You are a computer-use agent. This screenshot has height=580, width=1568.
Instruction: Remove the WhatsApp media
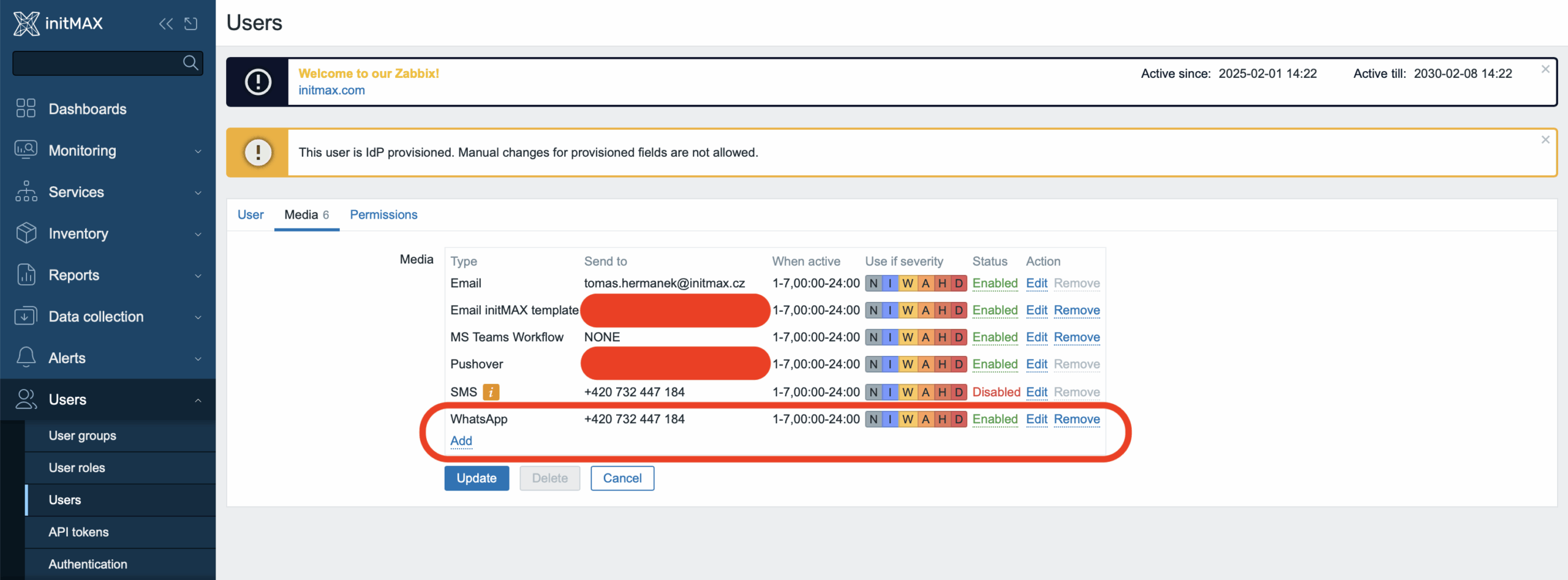pyautogui.click(x=1077, y=419)
